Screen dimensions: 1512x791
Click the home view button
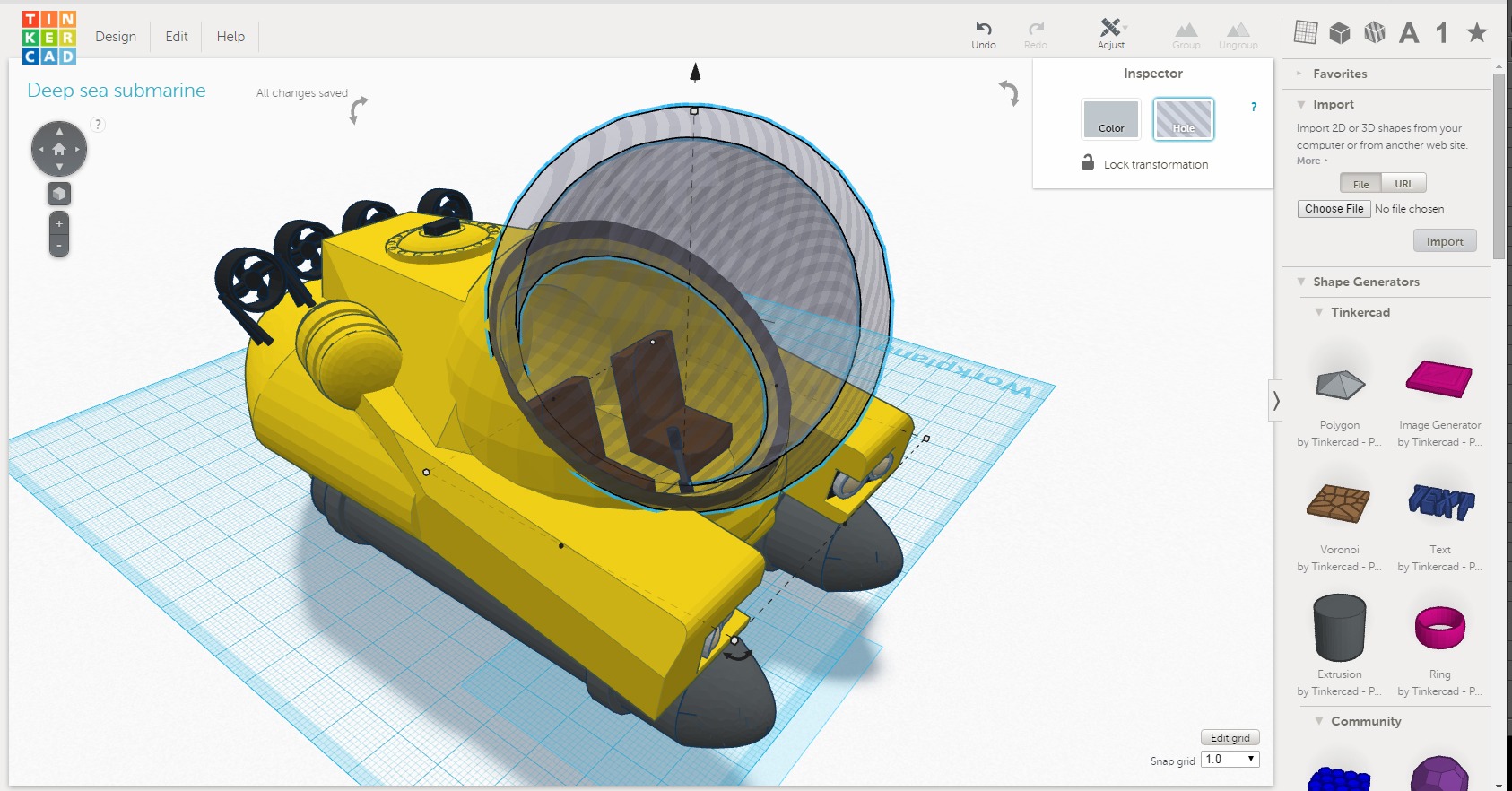pyautogui.click(x=59, y=149)
